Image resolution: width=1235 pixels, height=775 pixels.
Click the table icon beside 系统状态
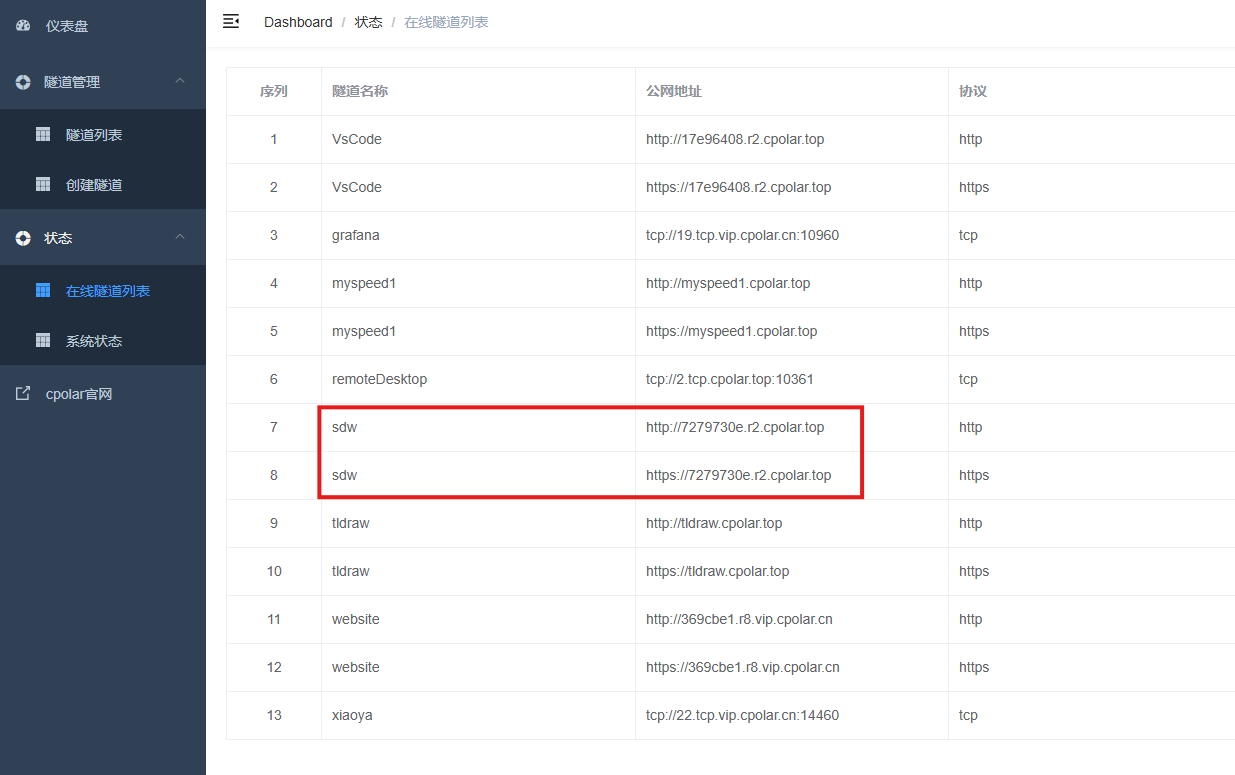tap(43, 340)
